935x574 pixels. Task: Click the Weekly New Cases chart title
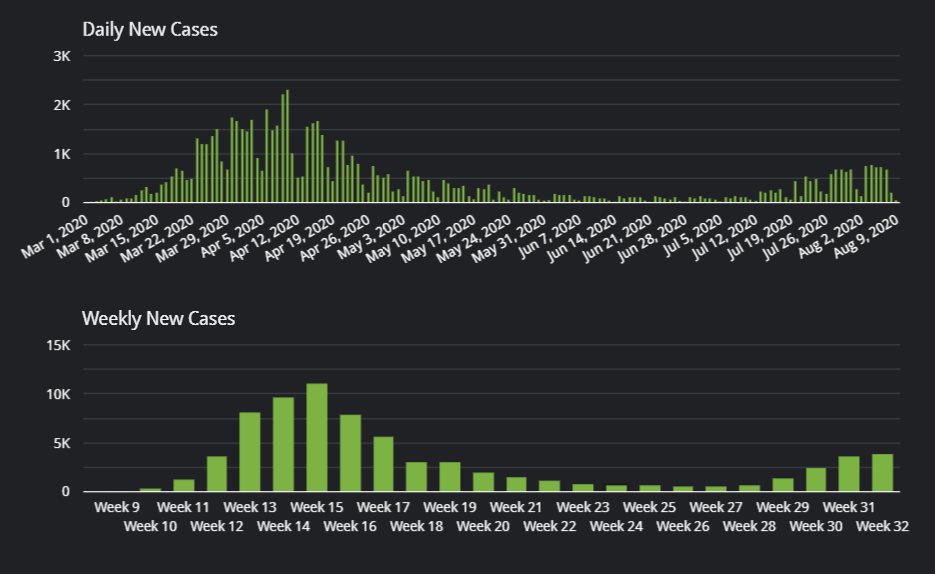[x=158, y=318]
